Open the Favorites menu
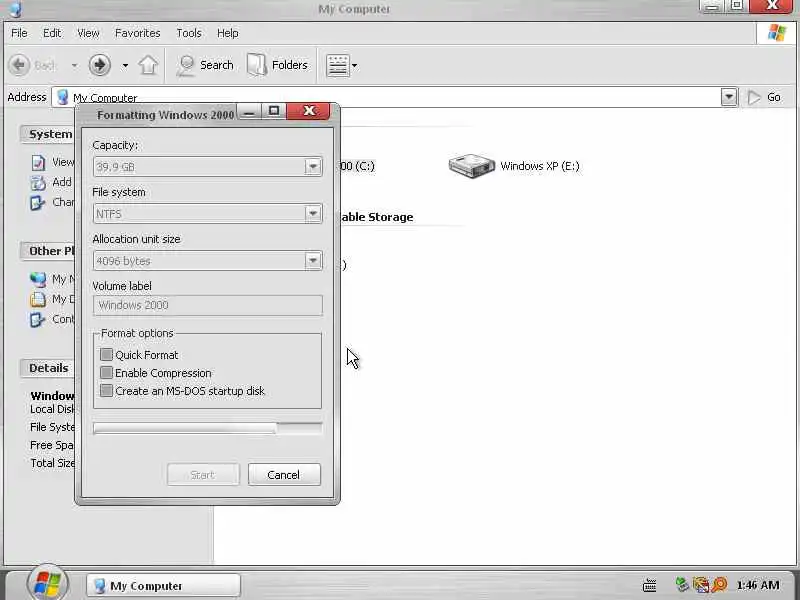The image size is (800, 600). (x=138, y=33)
